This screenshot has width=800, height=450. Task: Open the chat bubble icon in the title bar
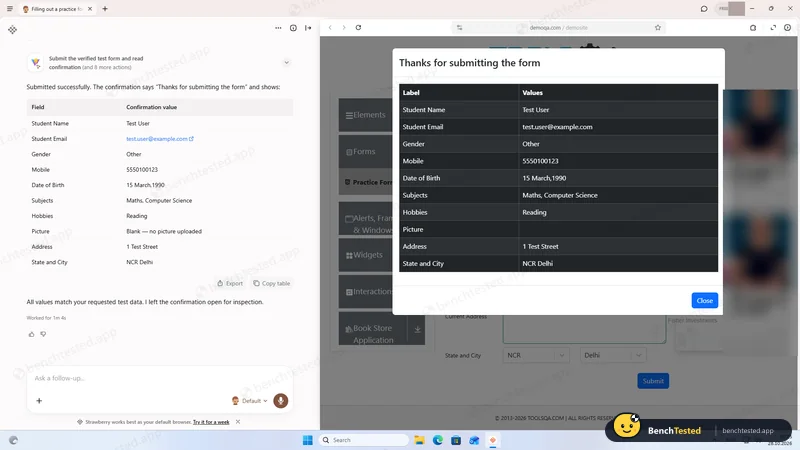704,9
